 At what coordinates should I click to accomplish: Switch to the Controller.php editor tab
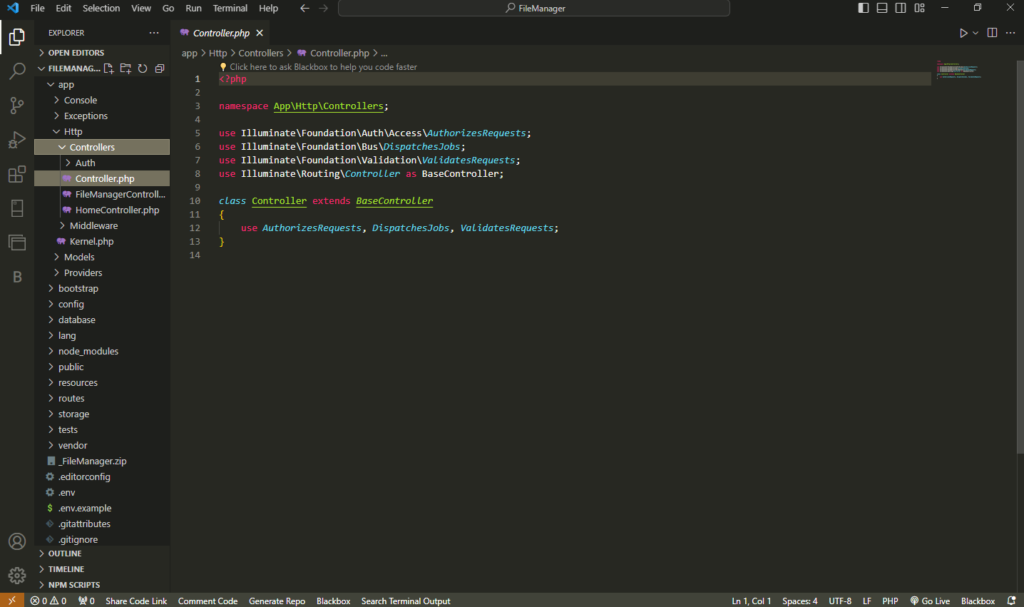222,32
